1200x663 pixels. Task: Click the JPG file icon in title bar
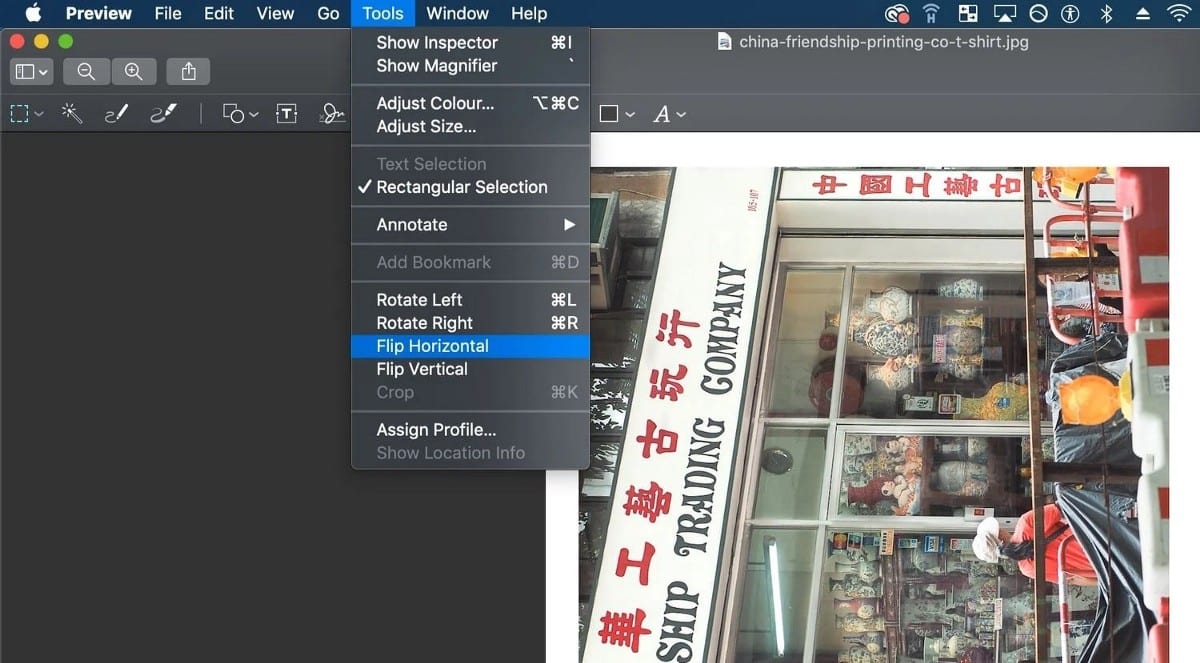[725, 42]
